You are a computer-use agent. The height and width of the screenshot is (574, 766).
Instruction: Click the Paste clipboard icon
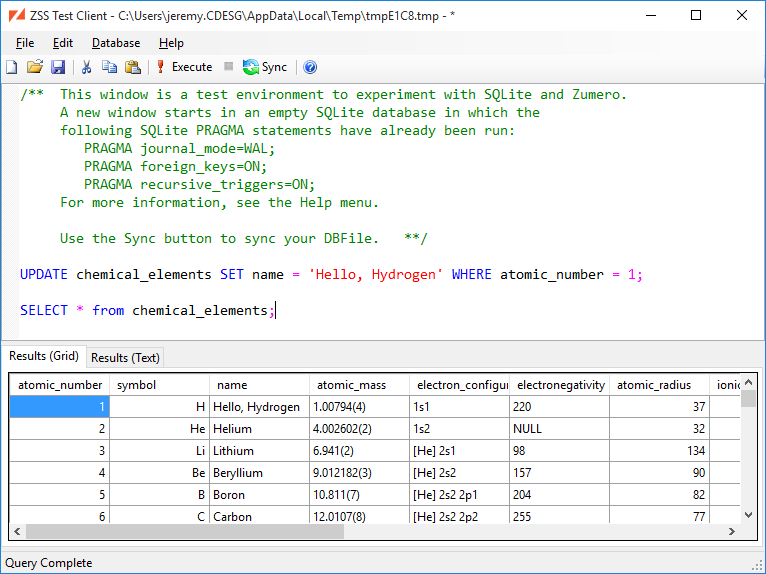(132, 67)
